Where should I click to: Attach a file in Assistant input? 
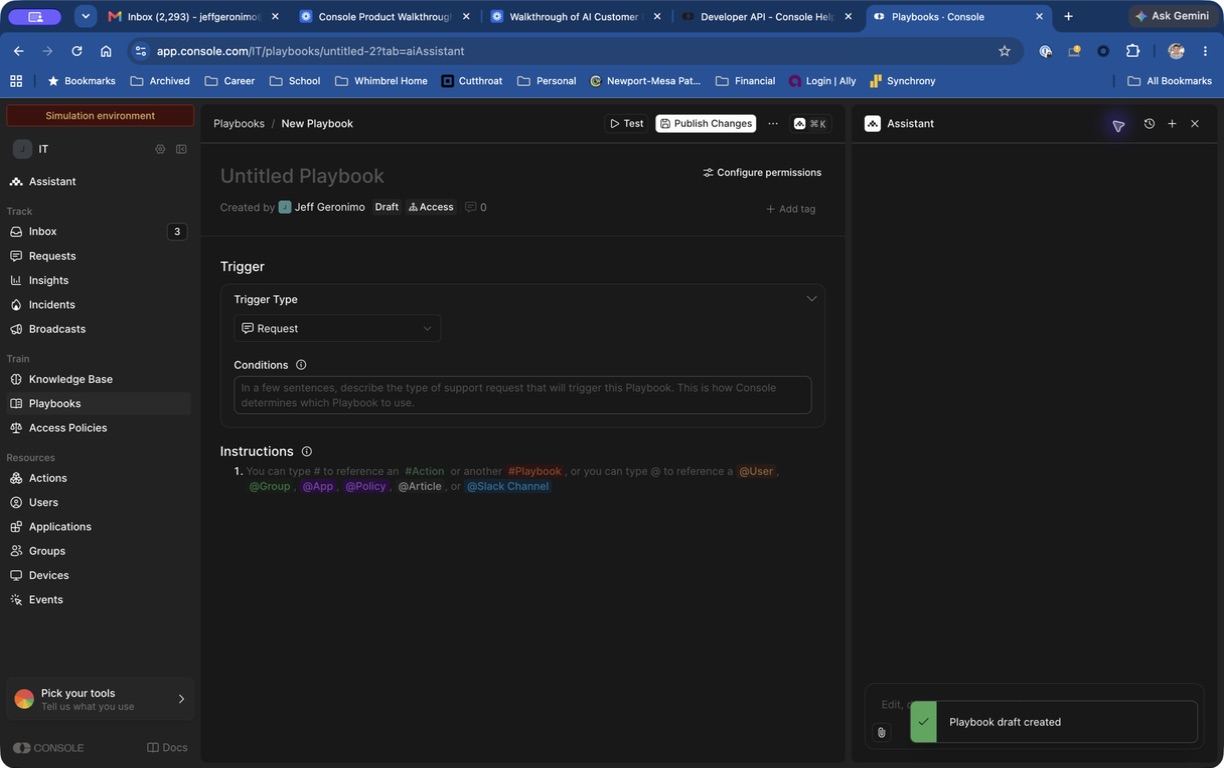(881, 732)
